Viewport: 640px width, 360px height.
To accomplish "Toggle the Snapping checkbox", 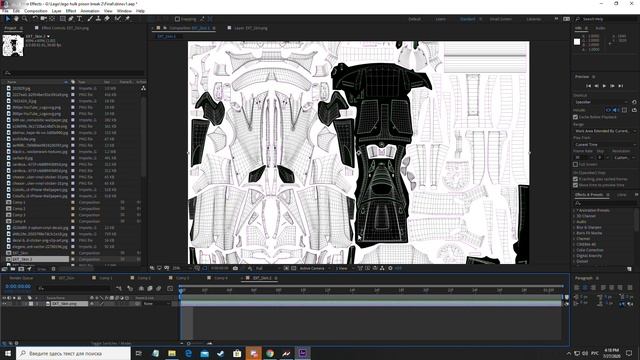I will [x=177, y=19].
